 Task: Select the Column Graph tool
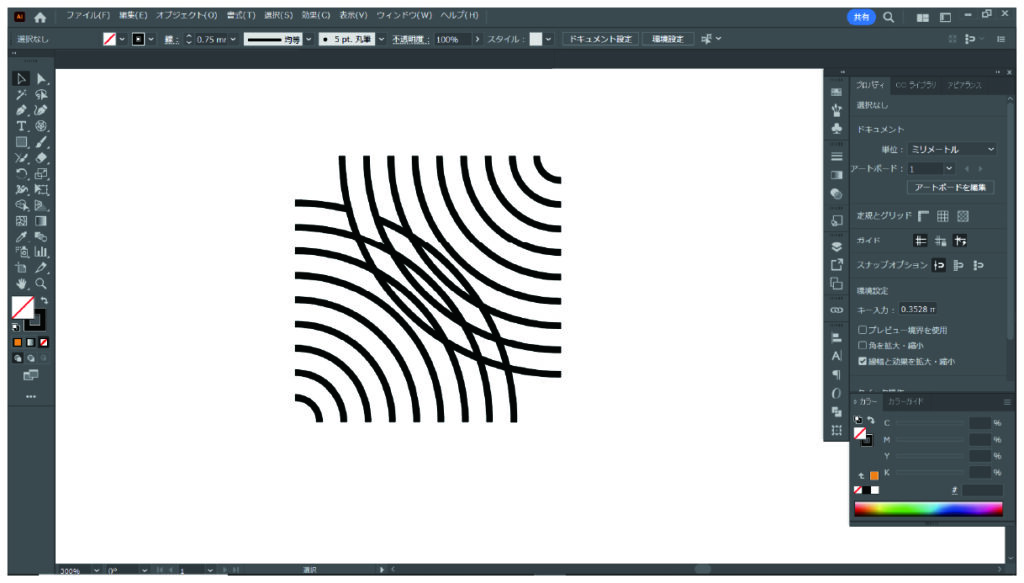point(41,252)
